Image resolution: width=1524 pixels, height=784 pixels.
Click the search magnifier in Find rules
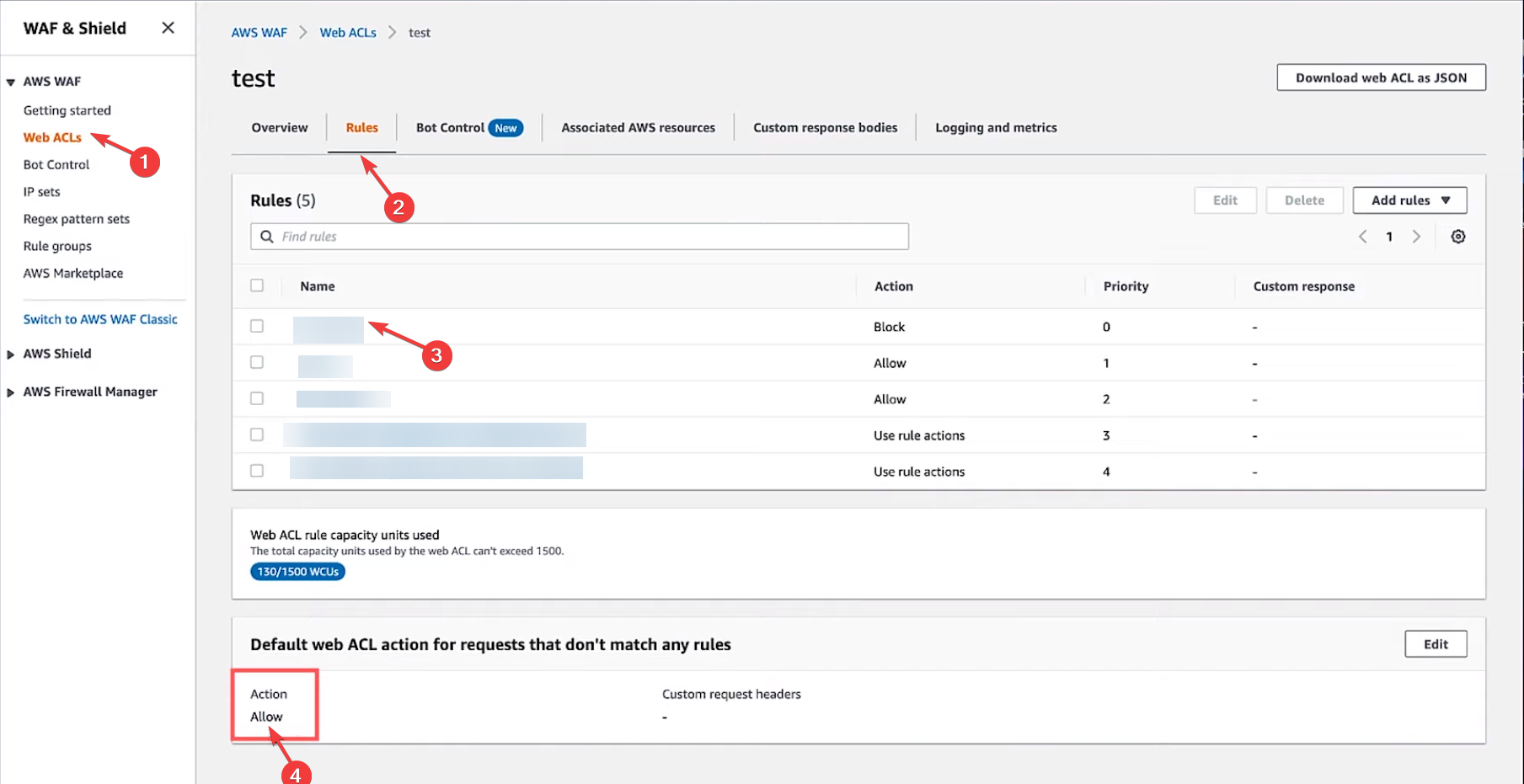click(267, 237)
